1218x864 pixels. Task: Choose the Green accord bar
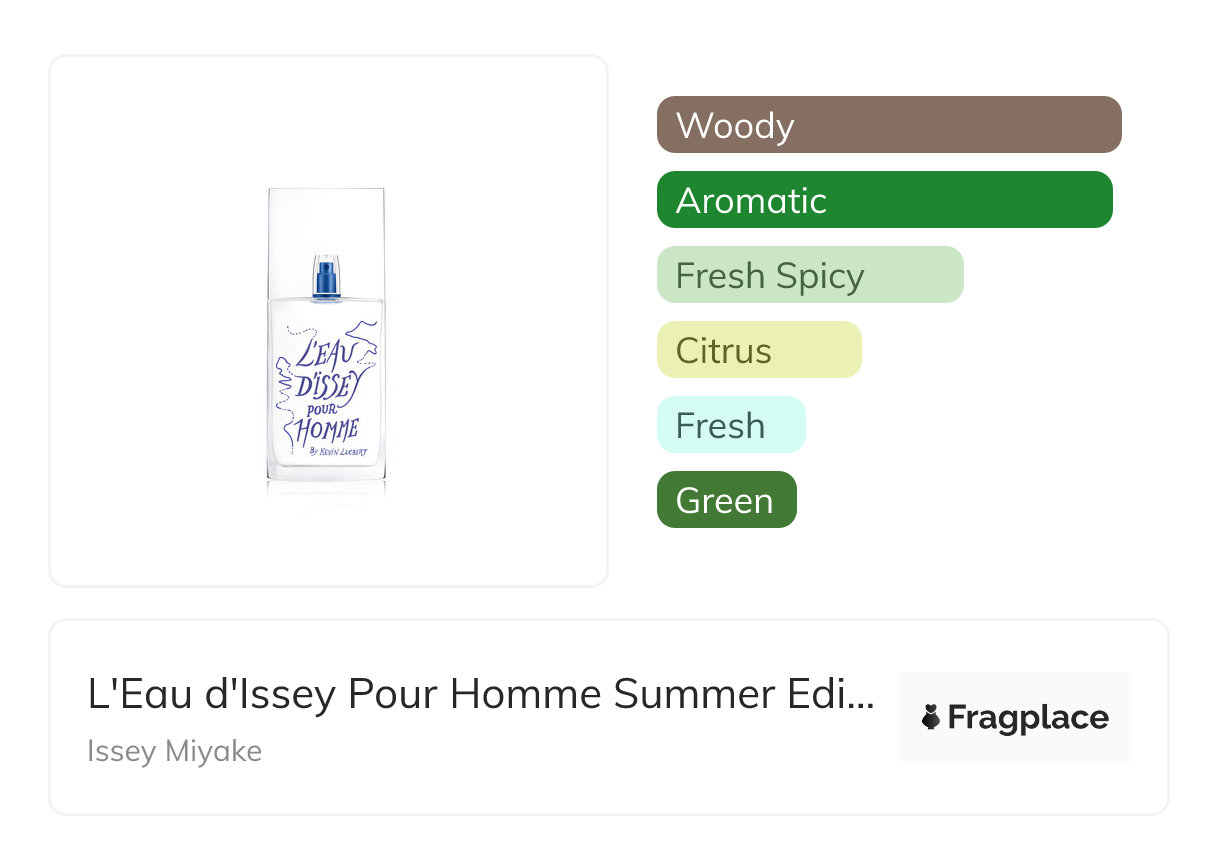tap(726, 500)
